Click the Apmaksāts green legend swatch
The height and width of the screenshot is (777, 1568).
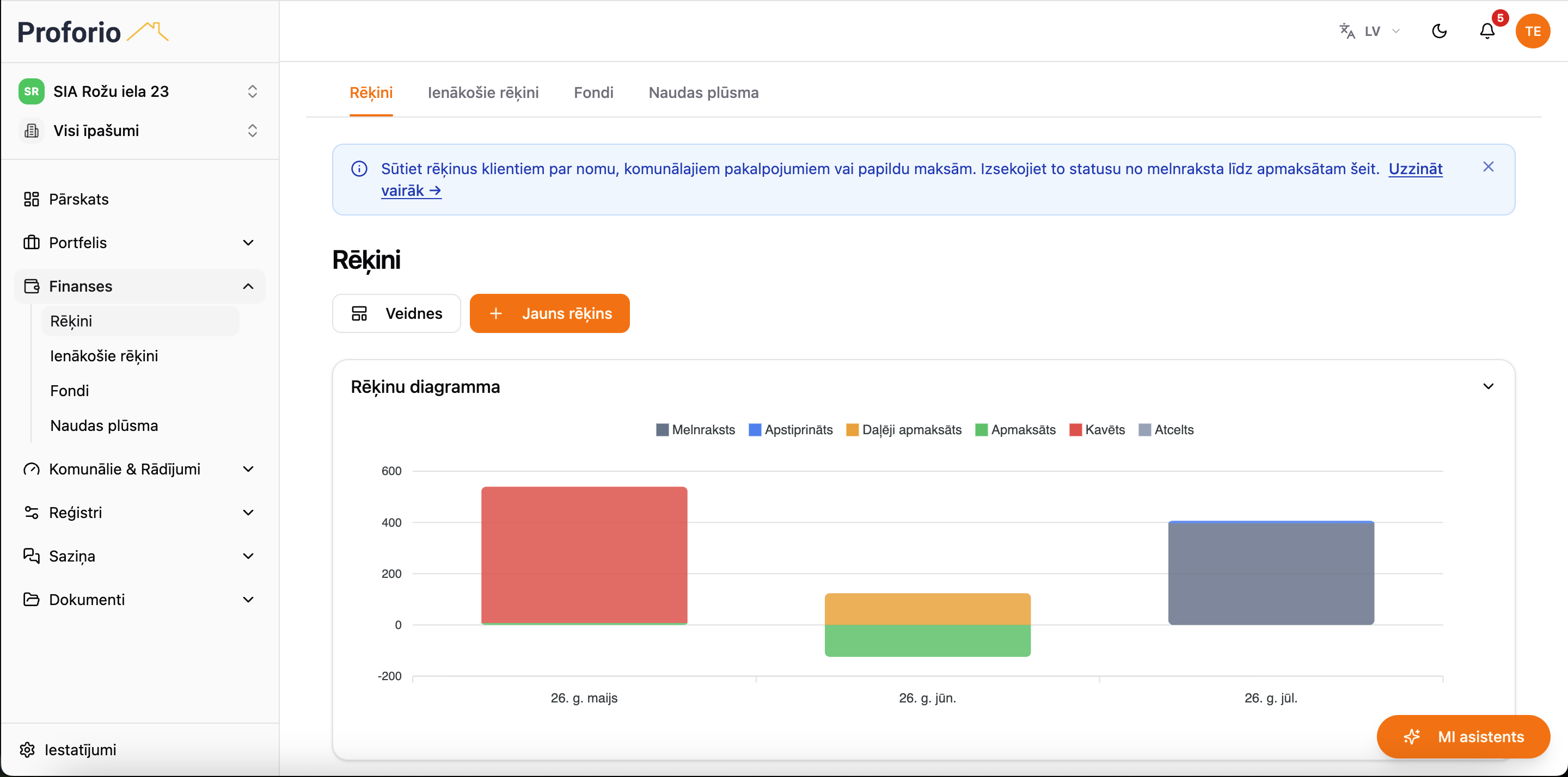[981, 429]
